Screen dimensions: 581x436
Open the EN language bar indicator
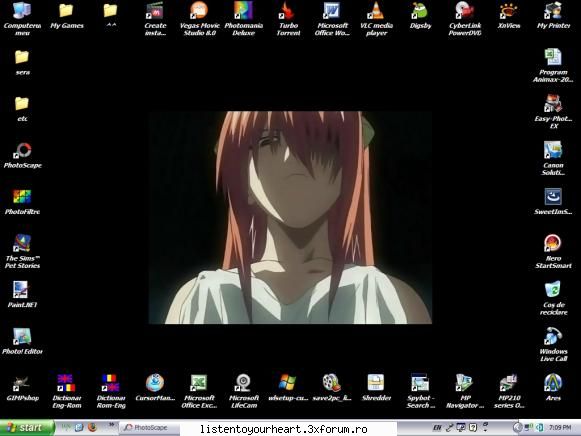437,428
